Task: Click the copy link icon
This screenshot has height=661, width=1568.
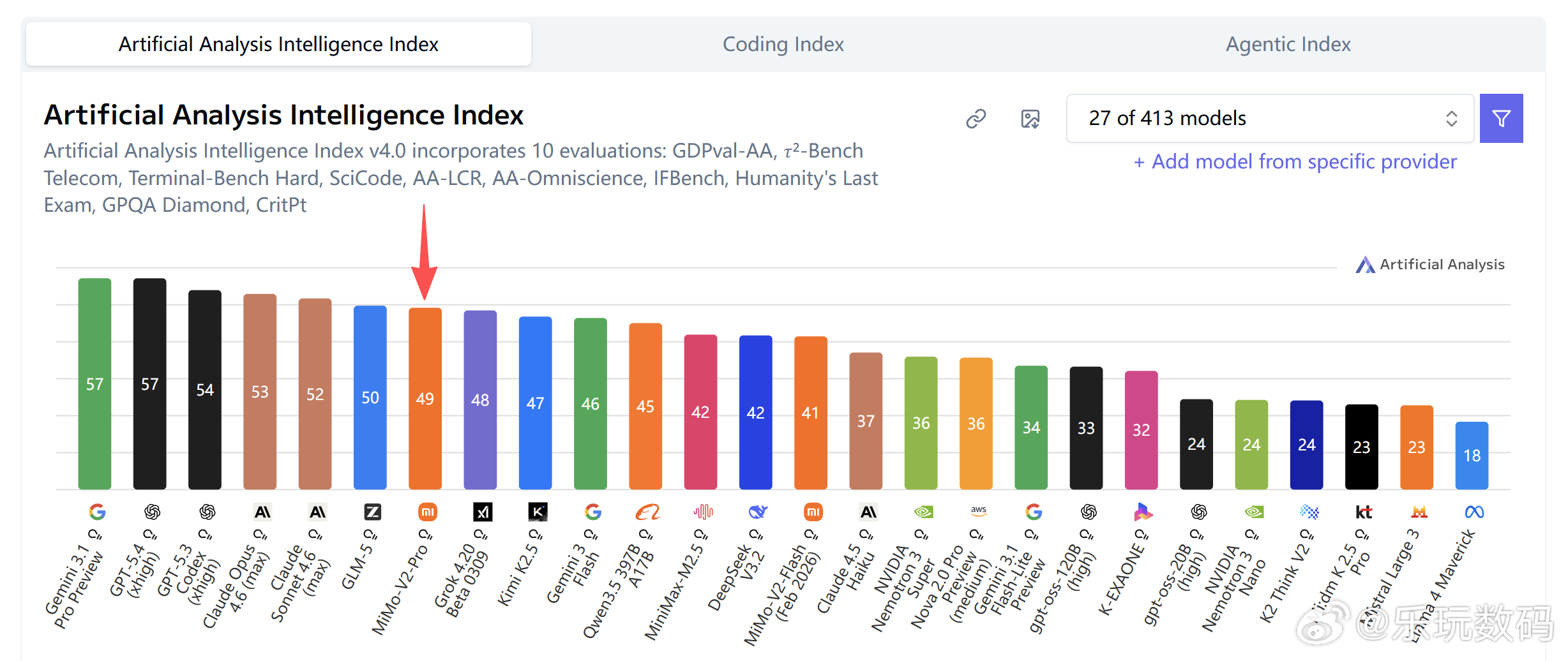Action: coord(976,119)
